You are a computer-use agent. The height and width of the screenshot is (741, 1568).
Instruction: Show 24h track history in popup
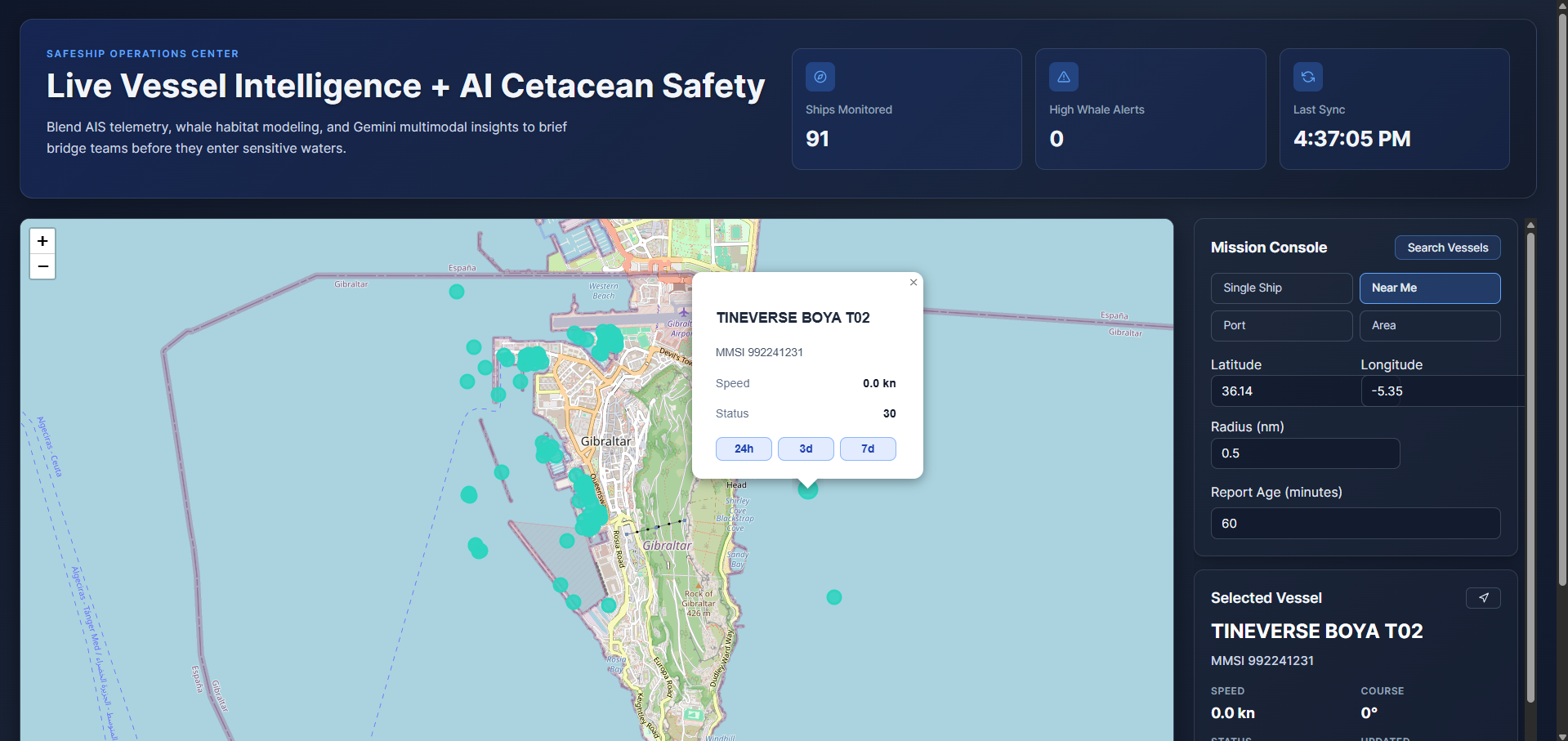(744, 449)
